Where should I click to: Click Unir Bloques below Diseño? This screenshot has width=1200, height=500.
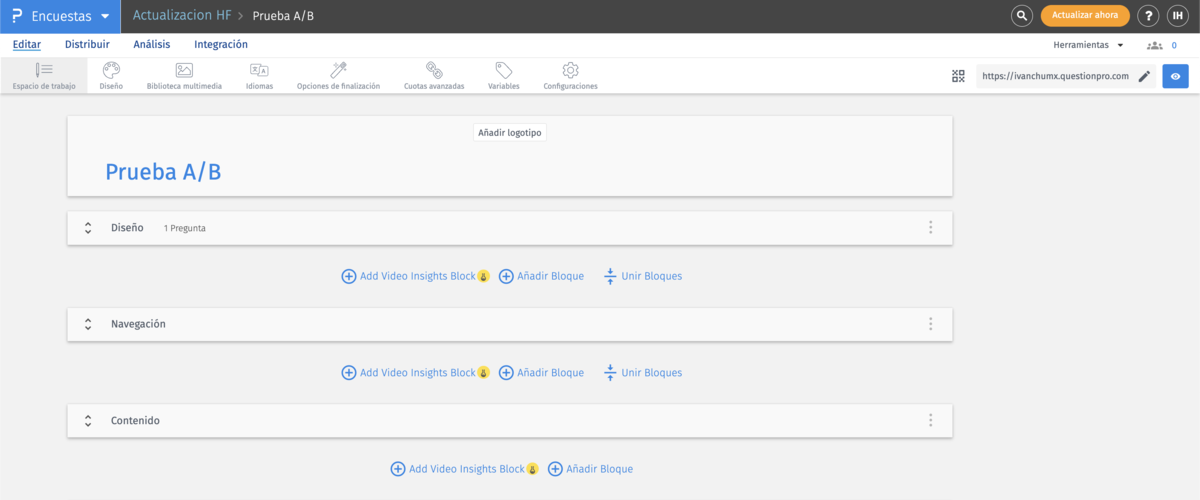point(643,276)
